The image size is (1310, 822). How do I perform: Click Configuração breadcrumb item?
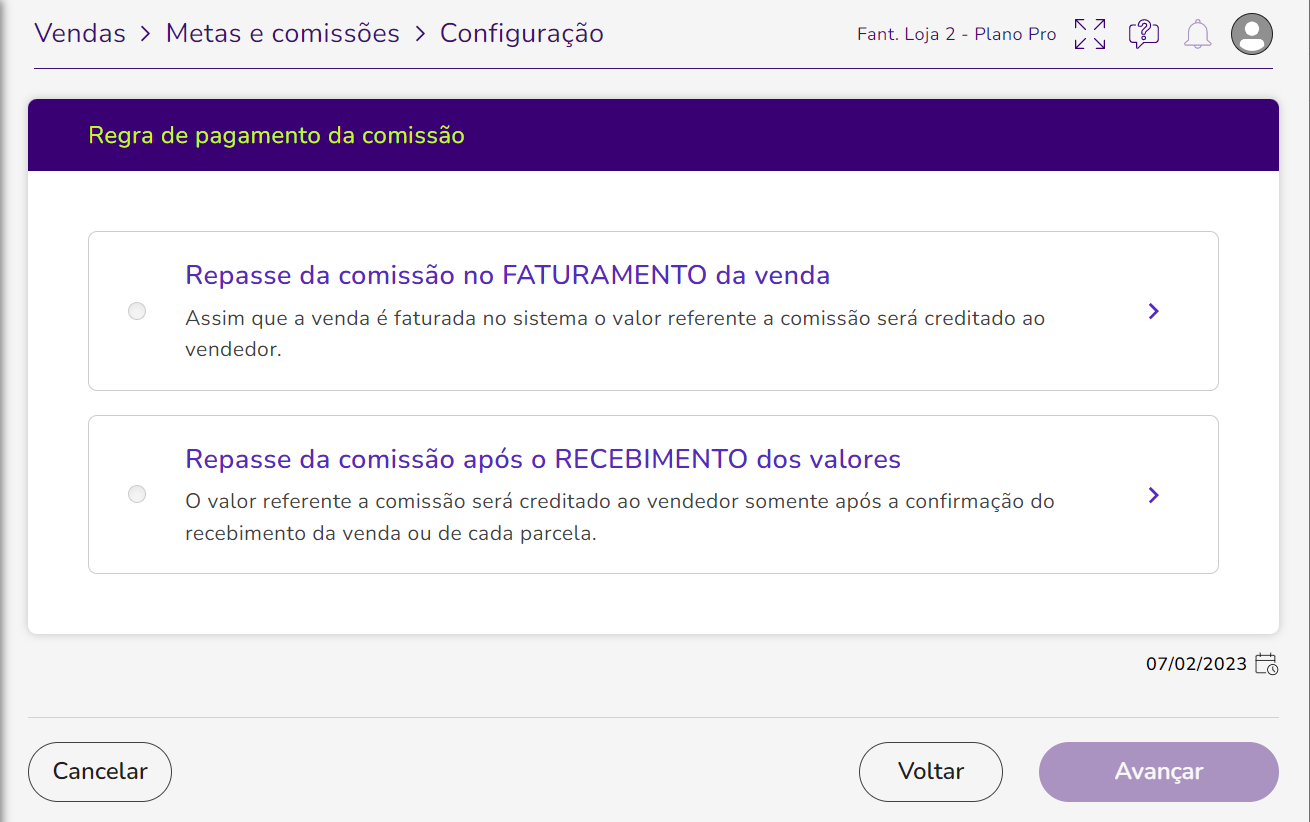pyautogui.click(x=522, y=33)
